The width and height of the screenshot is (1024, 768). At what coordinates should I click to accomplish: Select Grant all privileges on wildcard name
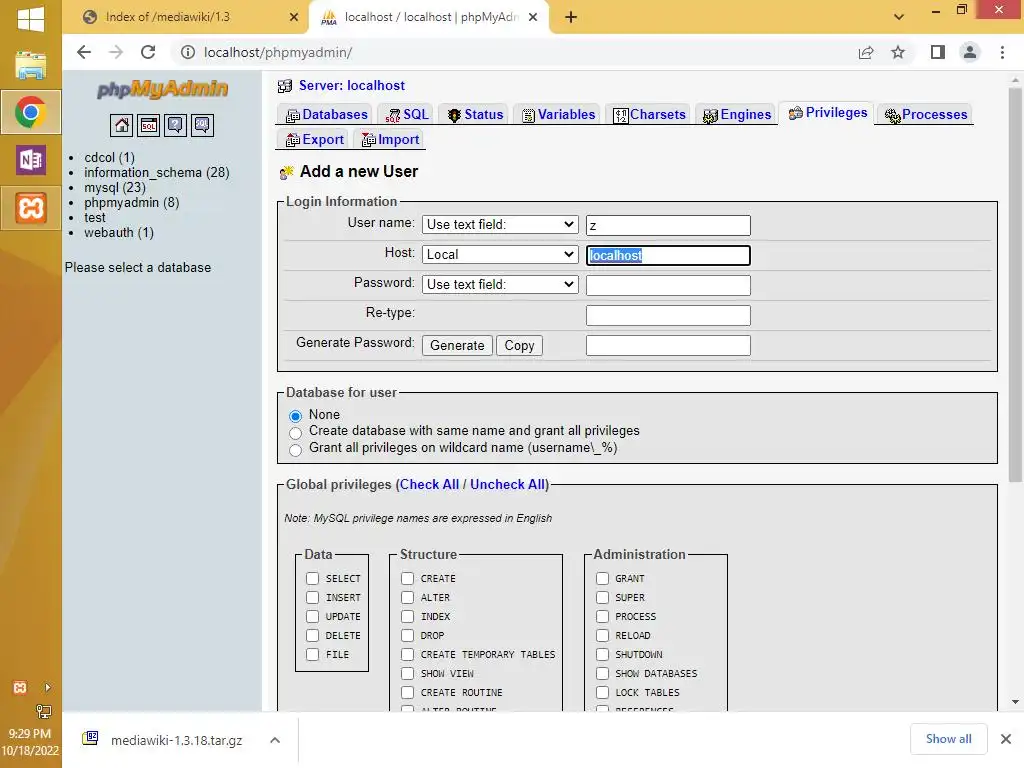tap(296, 450)
